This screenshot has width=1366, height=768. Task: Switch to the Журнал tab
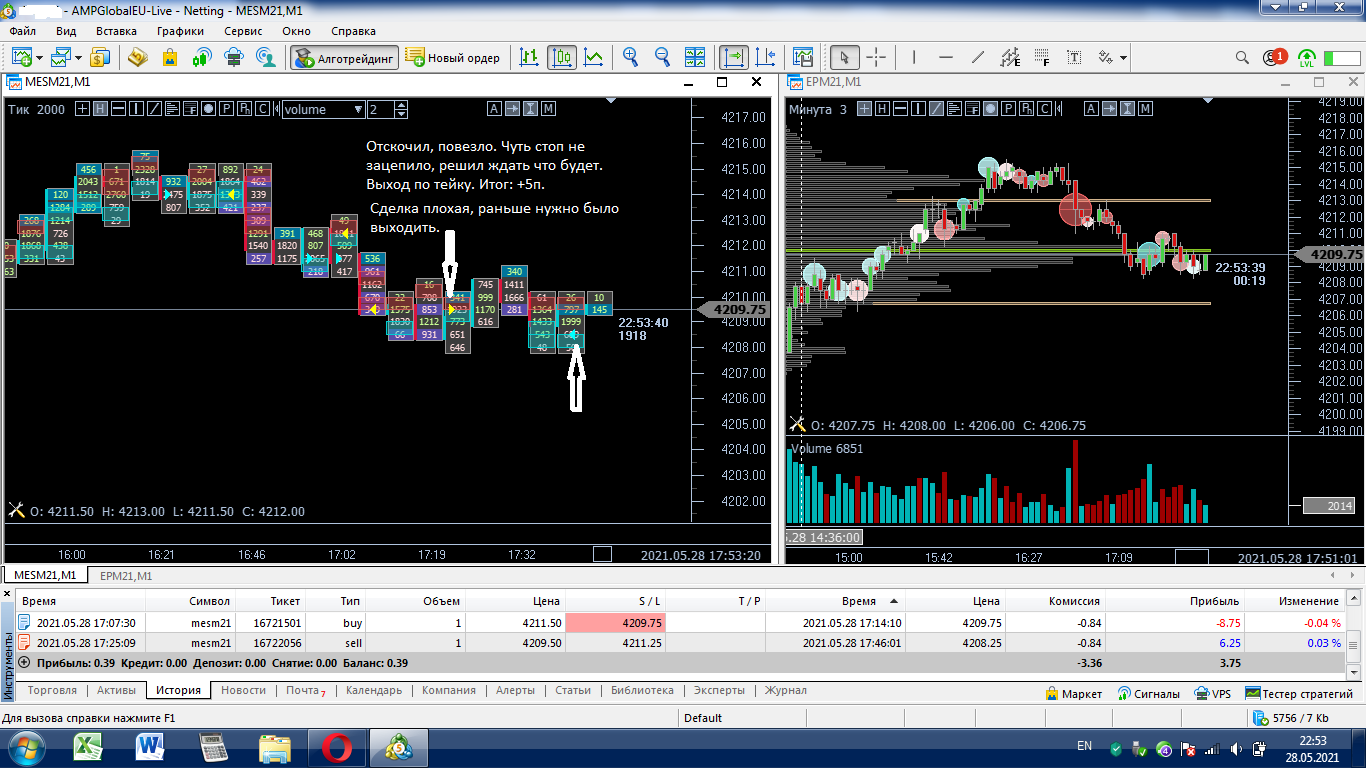[785, 690]
